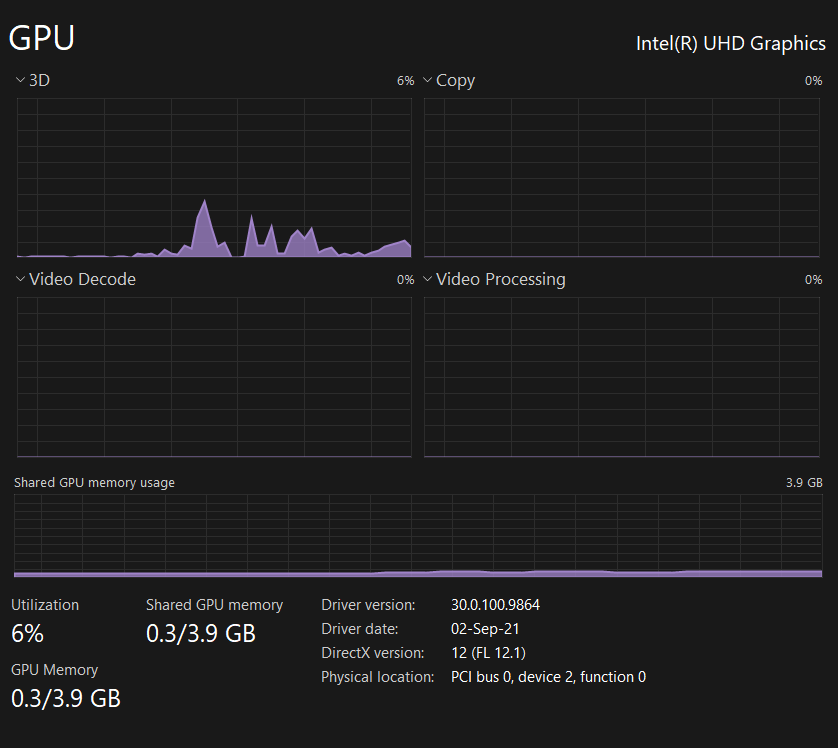Click the Shared GPU memory usage graph

(x=418, y=536)
